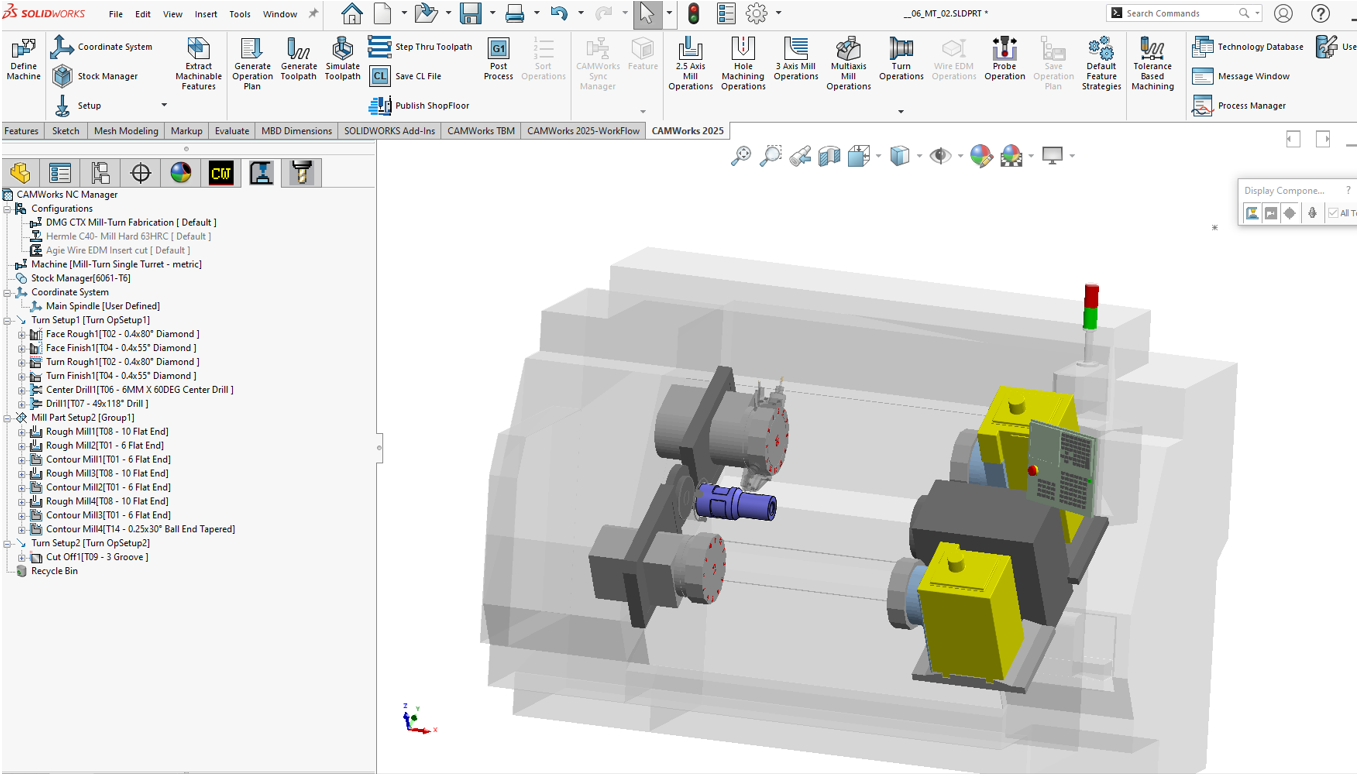Click Extract Machinable Features
The image size is (1359, 774).
(x=198, y=64)
